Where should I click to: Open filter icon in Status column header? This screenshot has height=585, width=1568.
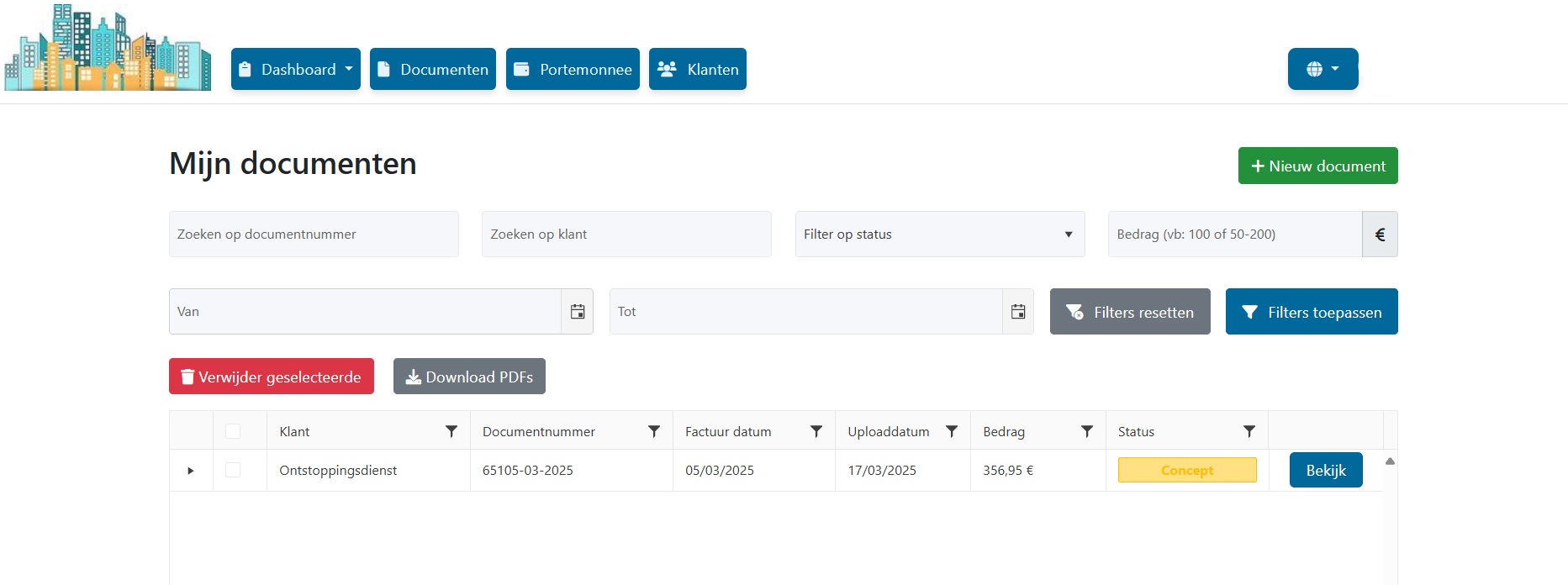pyautogui.click(x=1249, y=431)
